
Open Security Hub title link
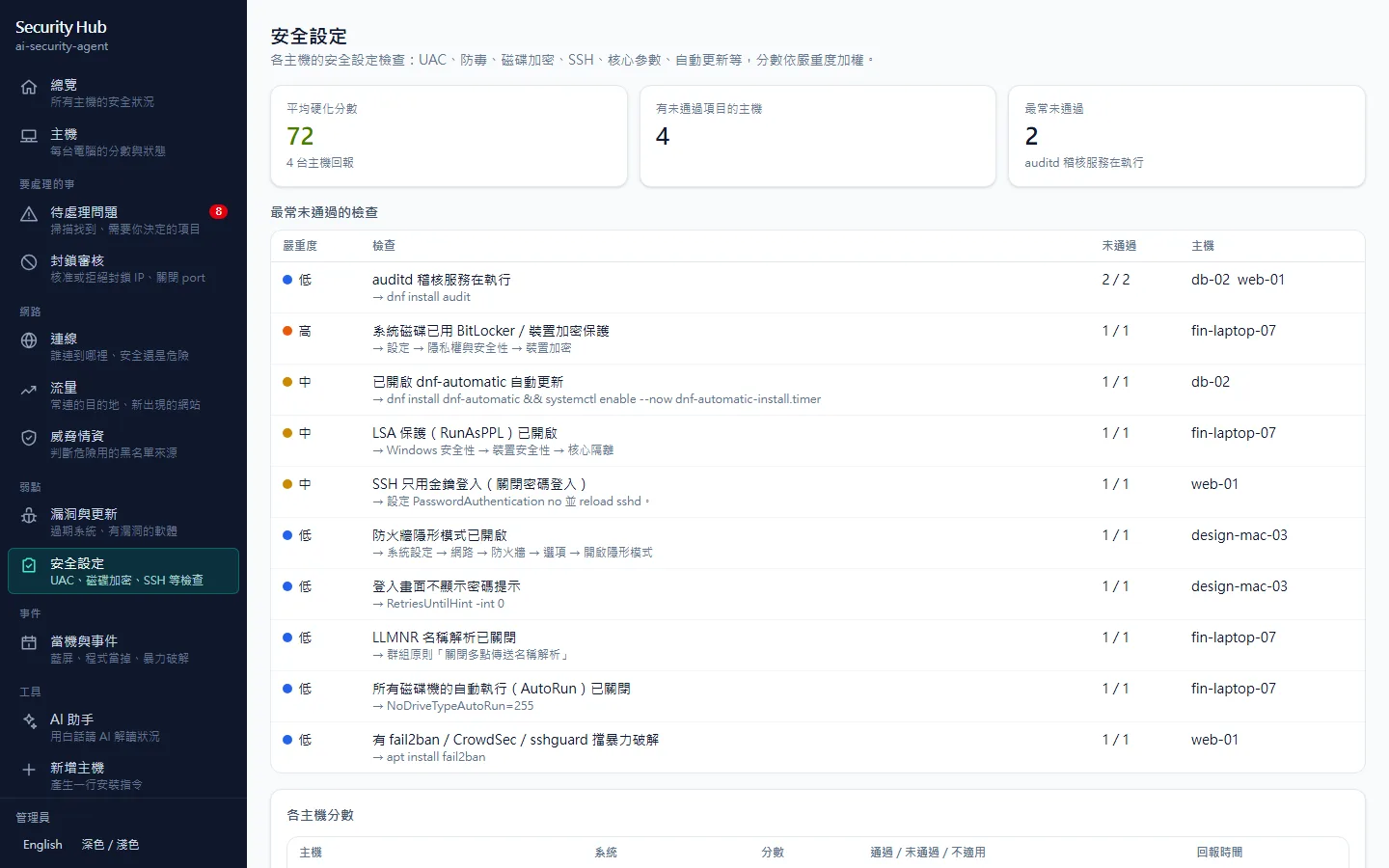[61, 27]
